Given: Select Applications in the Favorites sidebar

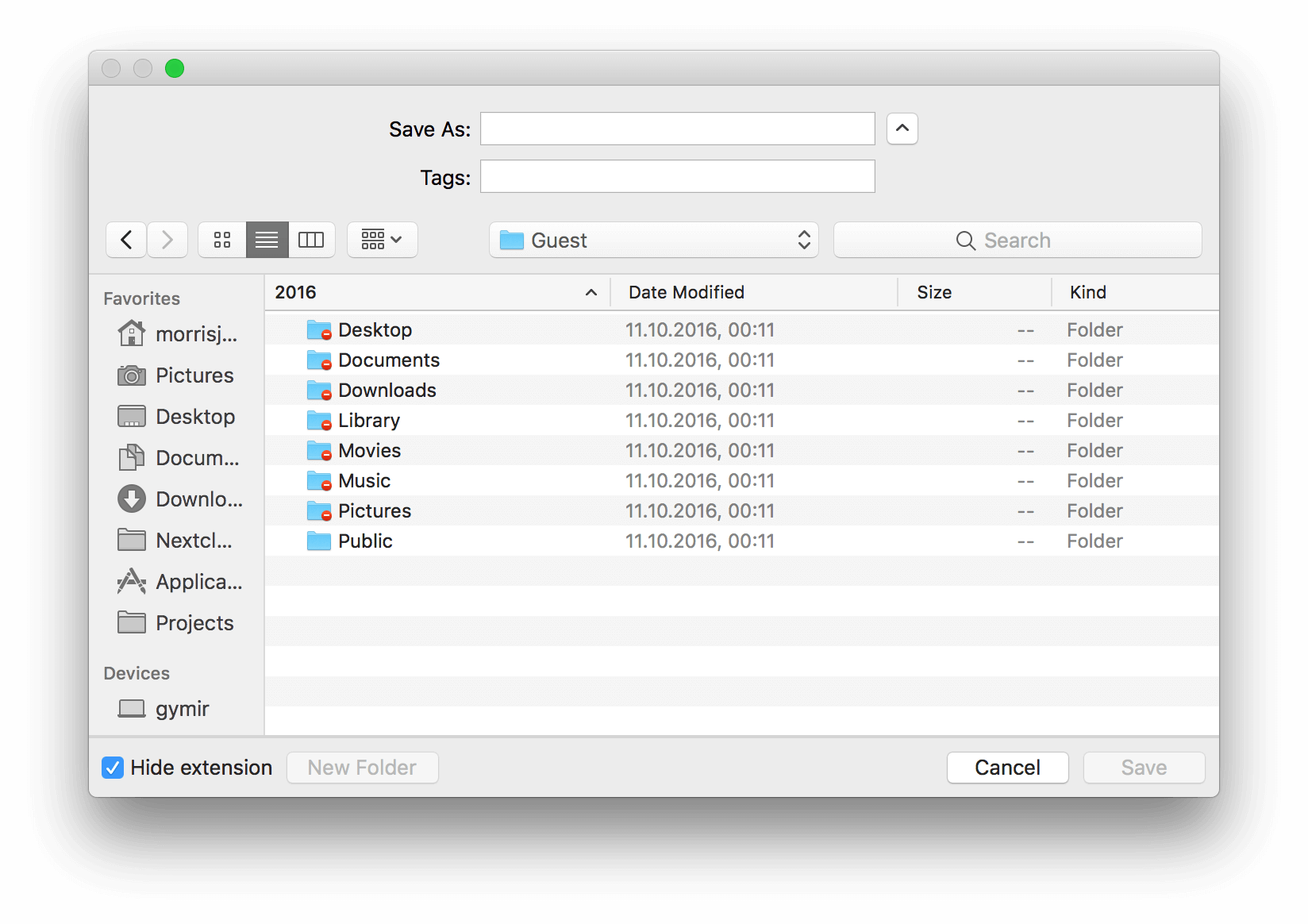Looking at the screenshot, I should (x=196, y=581).
